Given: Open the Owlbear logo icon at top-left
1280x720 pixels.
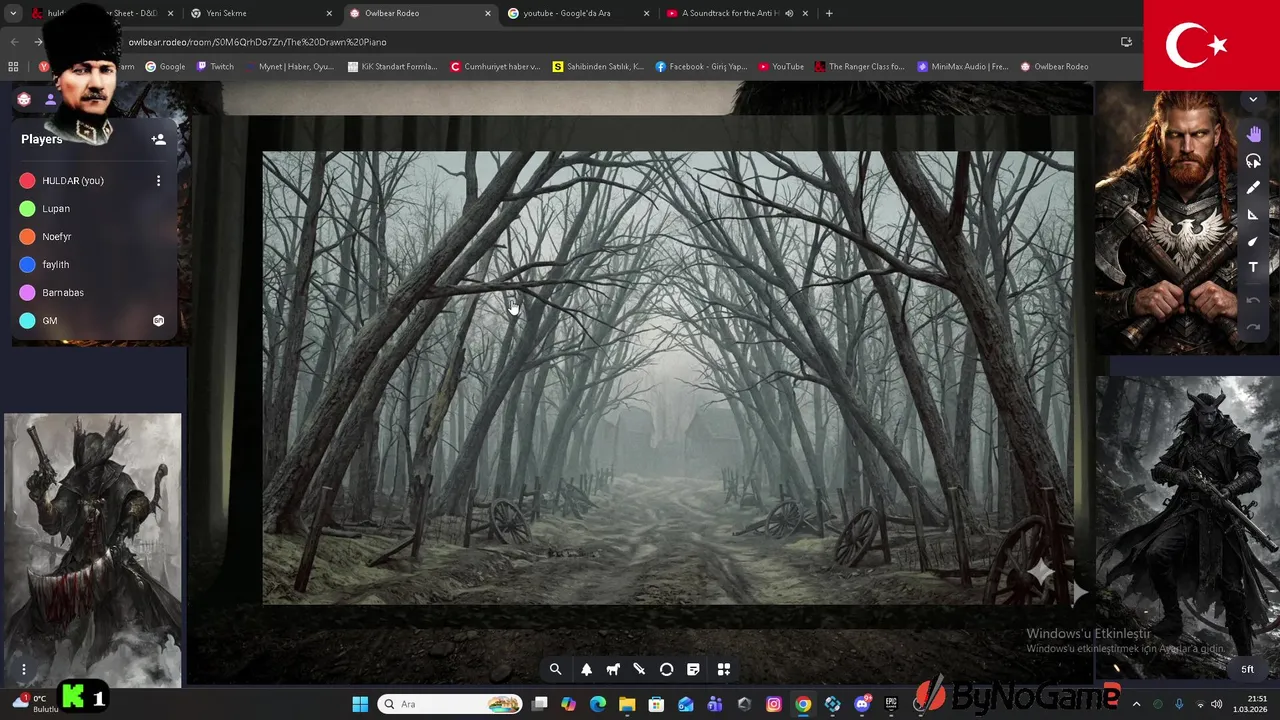Looking at the screenshot, I should pyautogui.click(x=24, y=99).
